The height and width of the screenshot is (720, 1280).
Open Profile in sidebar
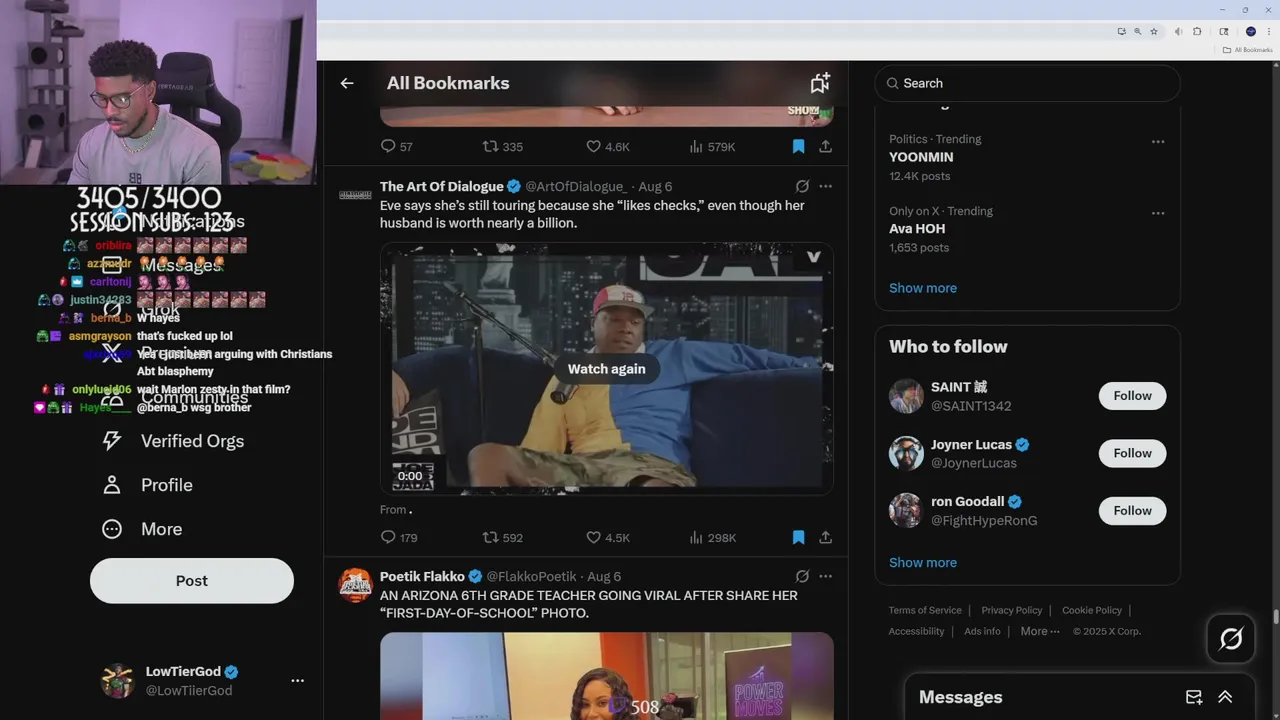148,485
